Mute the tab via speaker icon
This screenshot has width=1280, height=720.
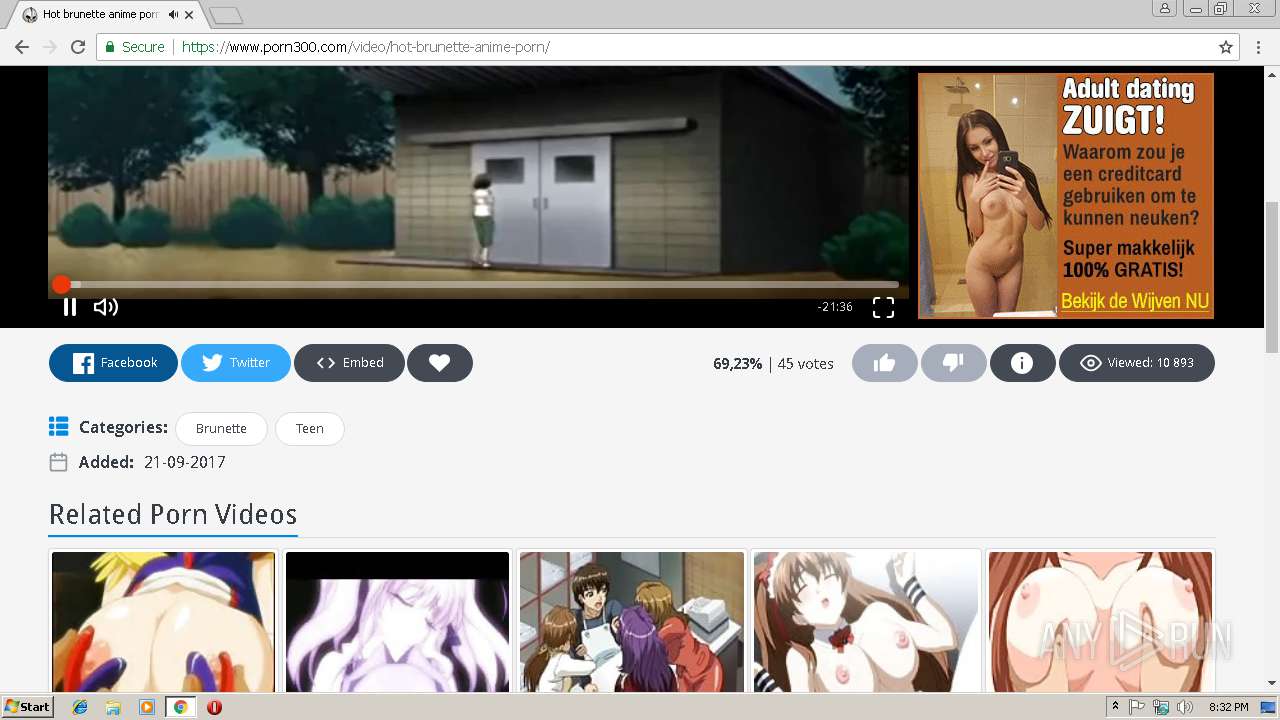pos(173,15)
